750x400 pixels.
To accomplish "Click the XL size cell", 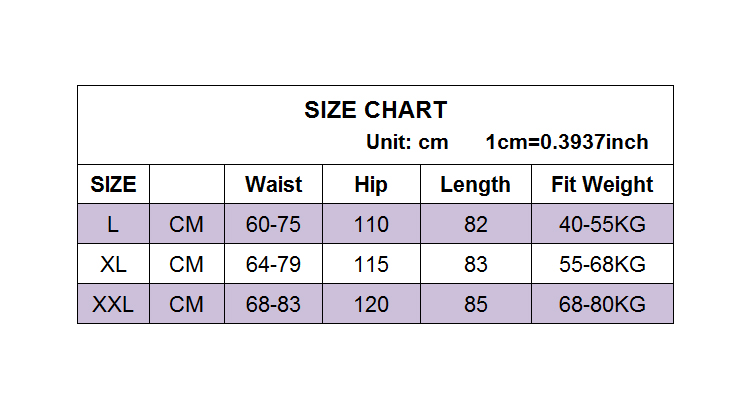I will [x=113, y=264].
